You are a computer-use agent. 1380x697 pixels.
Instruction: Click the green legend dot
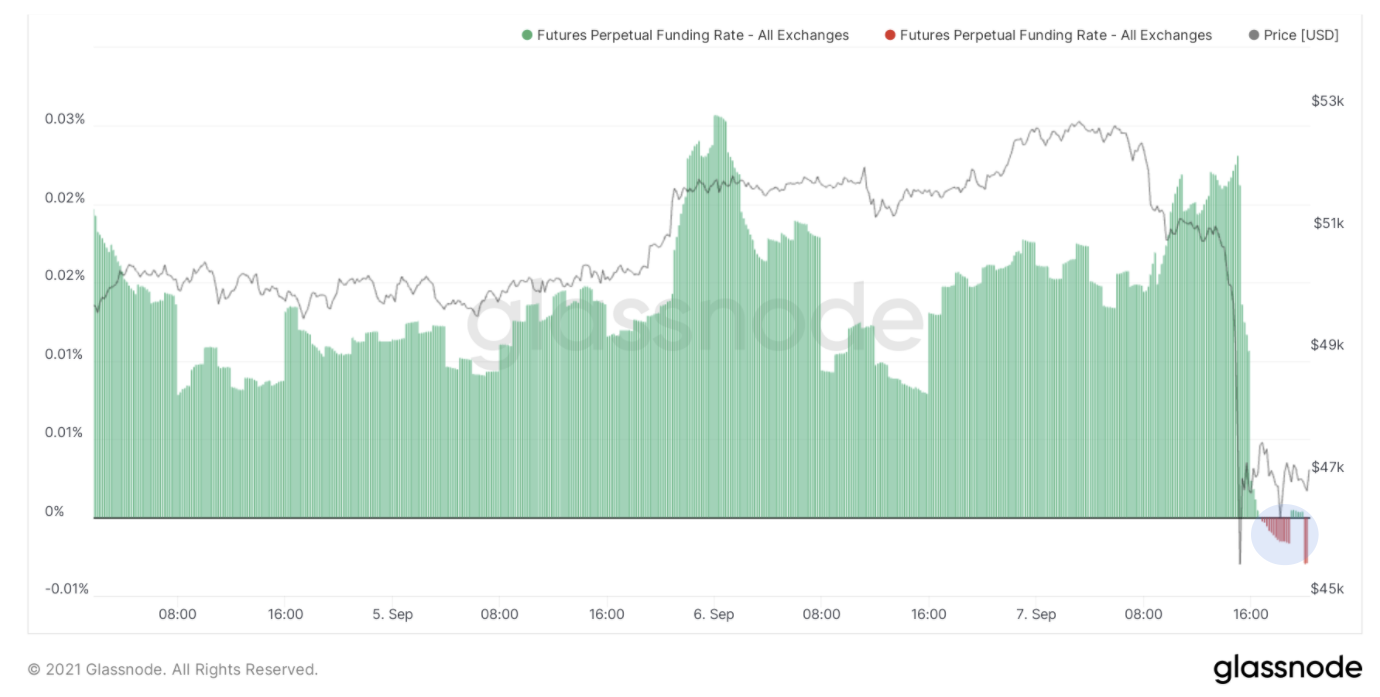(x=527, y=35)
